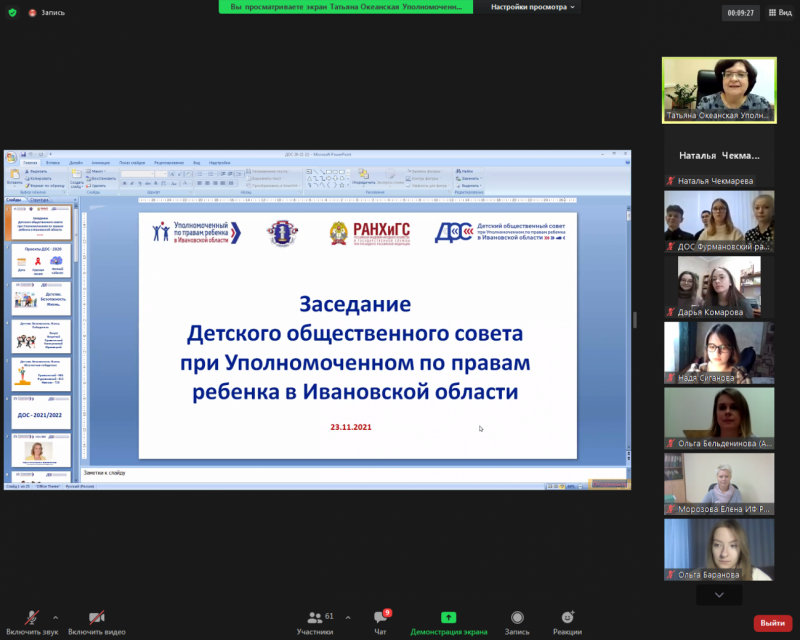Click the Запись record button
This screenshot has height=640, width=800.
pos(517,622)
